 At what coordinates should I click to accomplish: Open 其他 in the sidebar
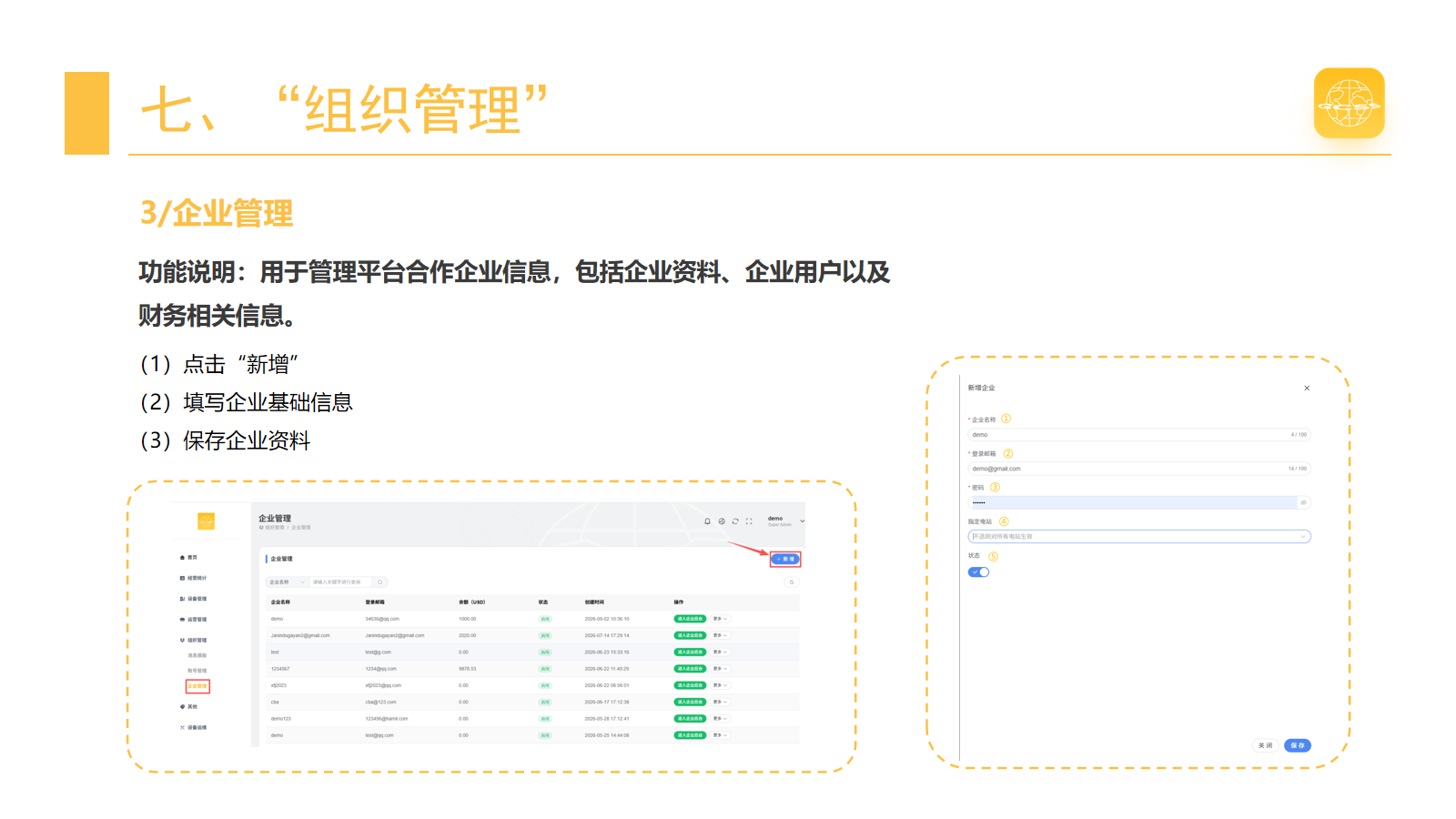[189, 706]
